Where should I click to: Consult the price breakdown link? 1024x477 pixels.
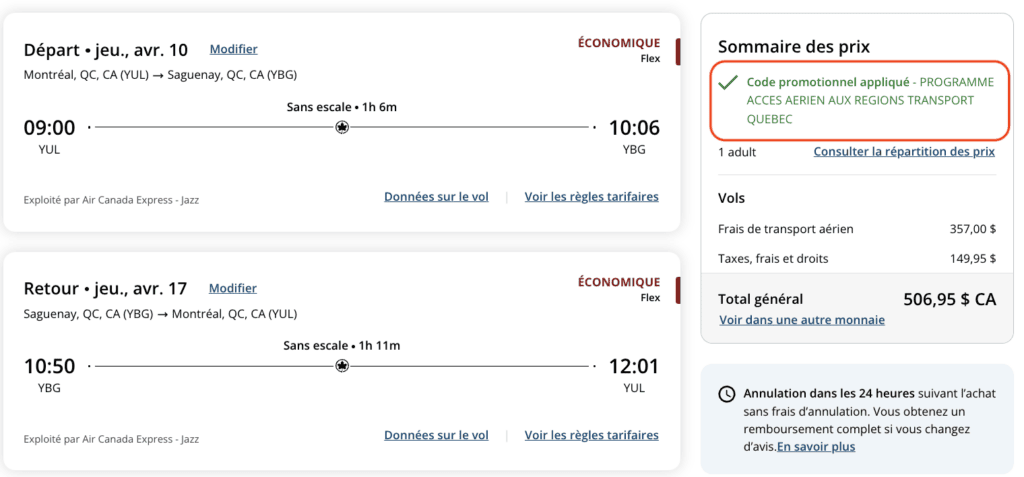904,152
